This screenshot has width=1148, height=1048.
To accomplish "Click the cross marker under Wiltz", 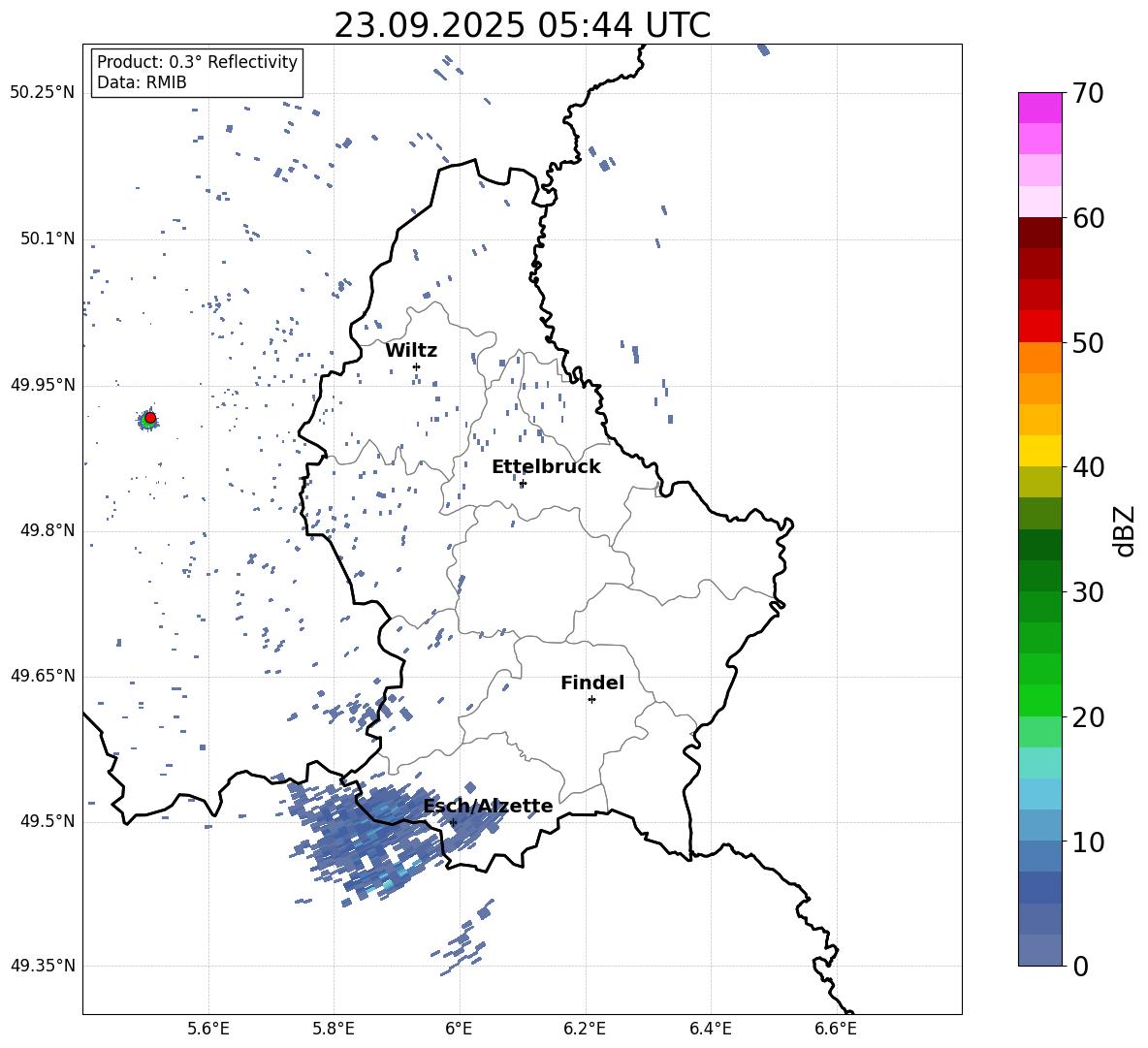I will pyautogui.click(x=417, y=366).
